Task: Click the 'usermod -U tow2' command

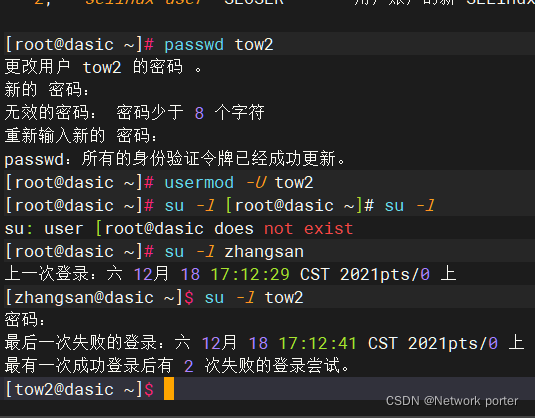Action: coord(238,183)
